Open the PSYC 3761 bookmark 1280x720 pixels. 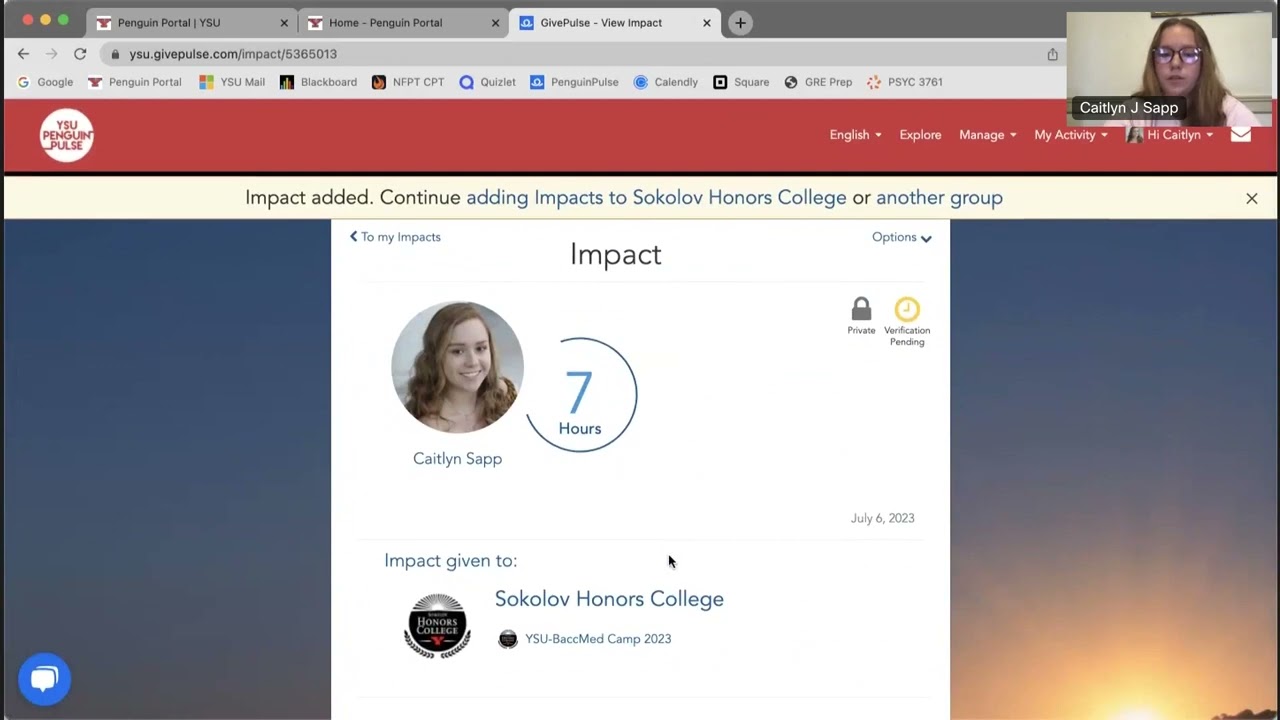(x=905, y=82)
